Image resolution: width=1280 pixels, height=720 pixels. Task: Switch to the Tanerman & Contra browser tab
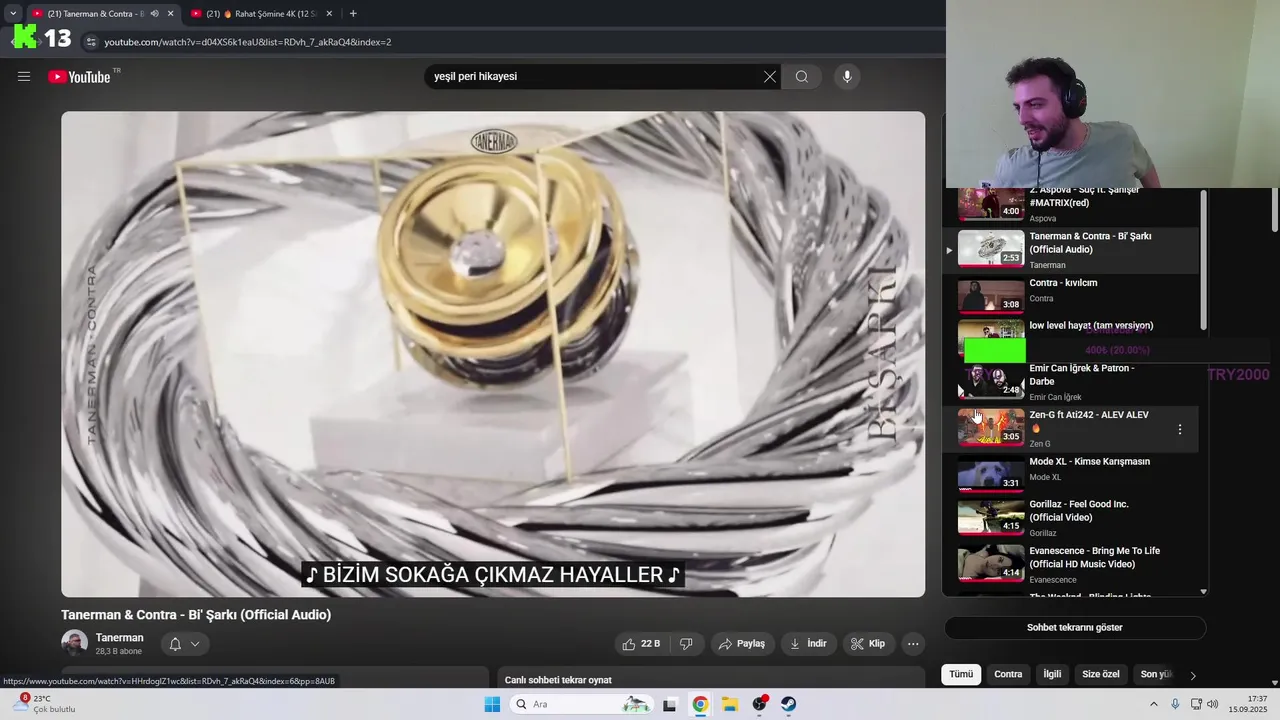tap(95, 14)
